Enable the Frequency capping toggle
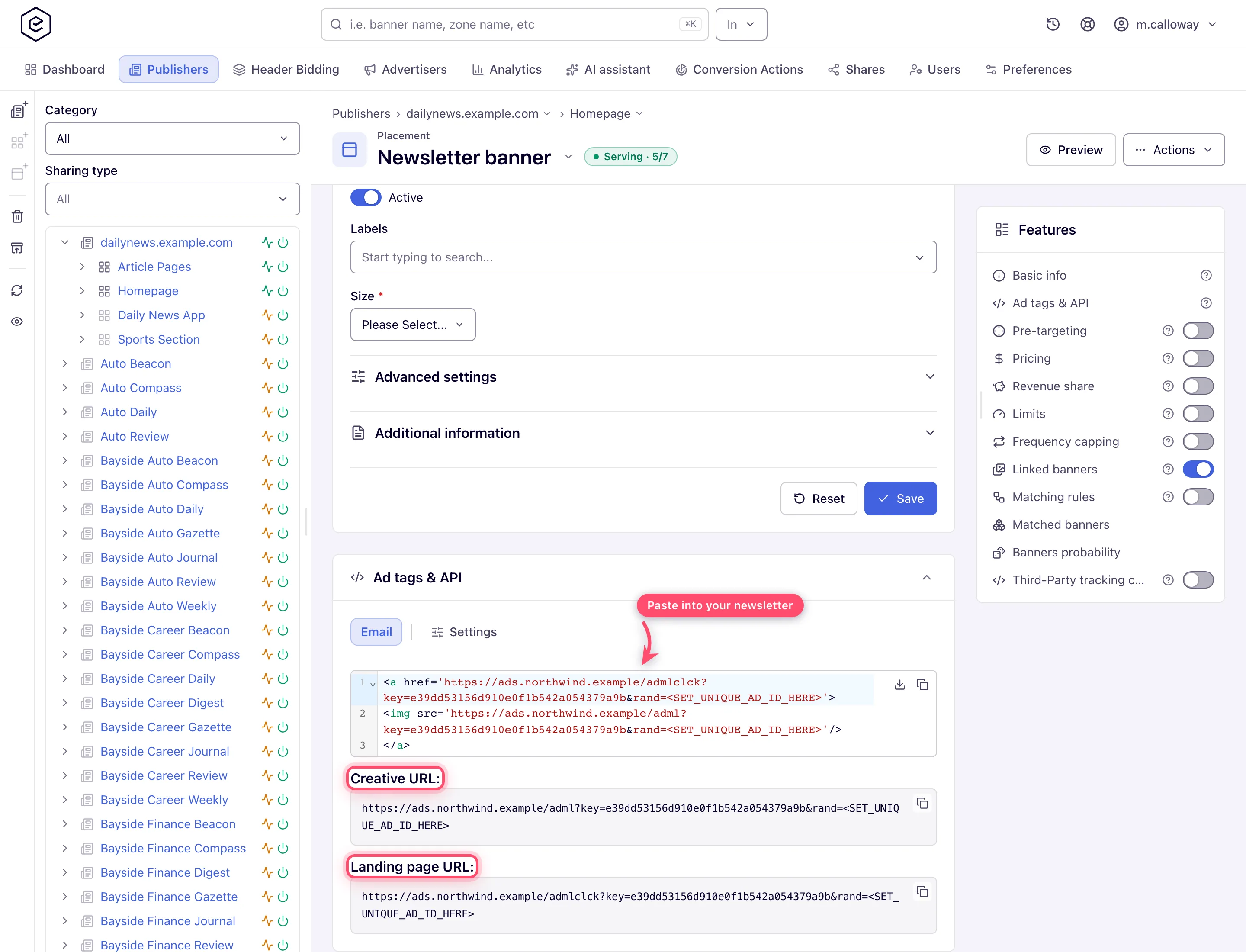 (1198, 442)
